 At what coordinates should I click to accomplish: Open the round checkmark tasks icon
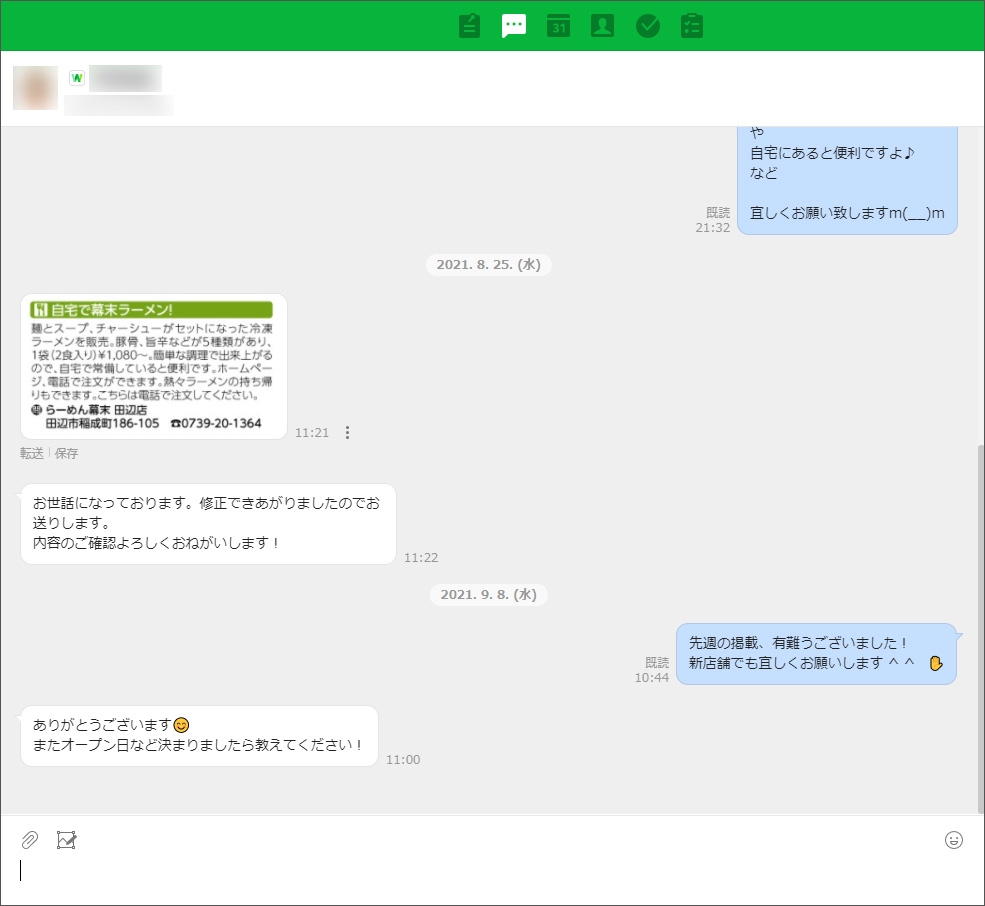[648, 26]
